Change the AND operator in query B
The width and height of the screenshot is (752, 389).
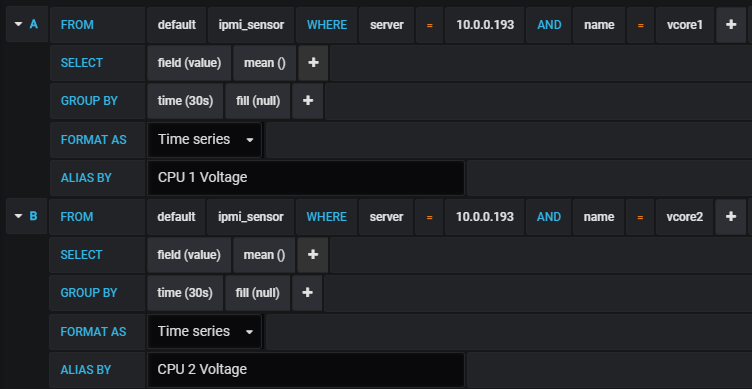[x=549, y=217]
